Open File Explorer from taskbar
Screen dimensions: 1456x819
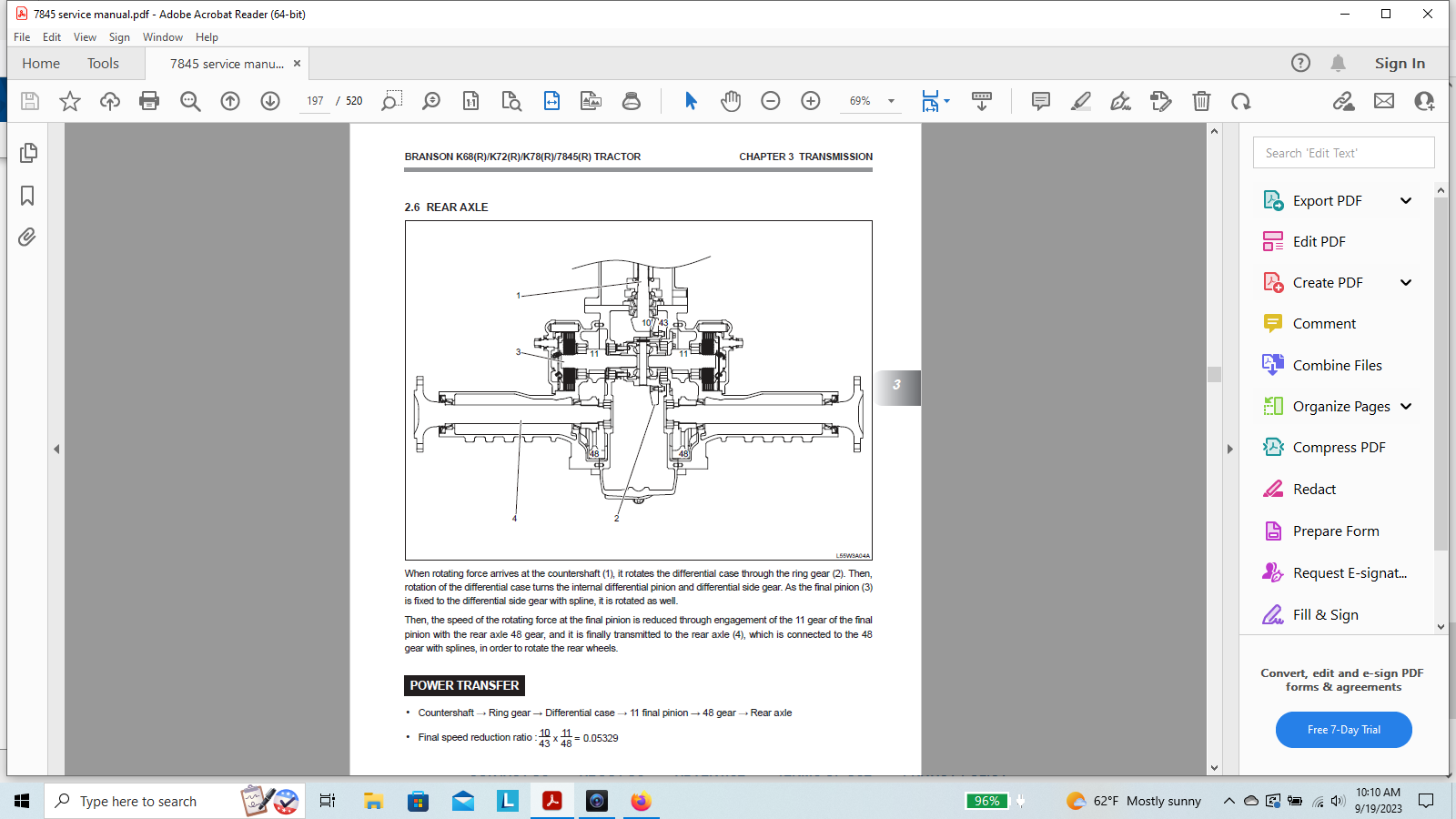[x=373, y=801]
